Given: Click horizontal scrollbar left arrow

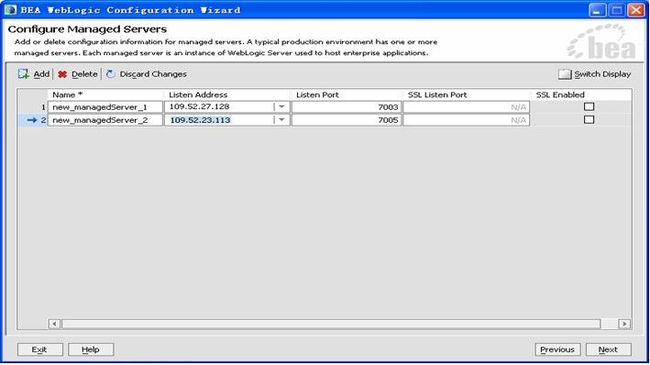Looking at the screenshot, I should coord(54,324).
